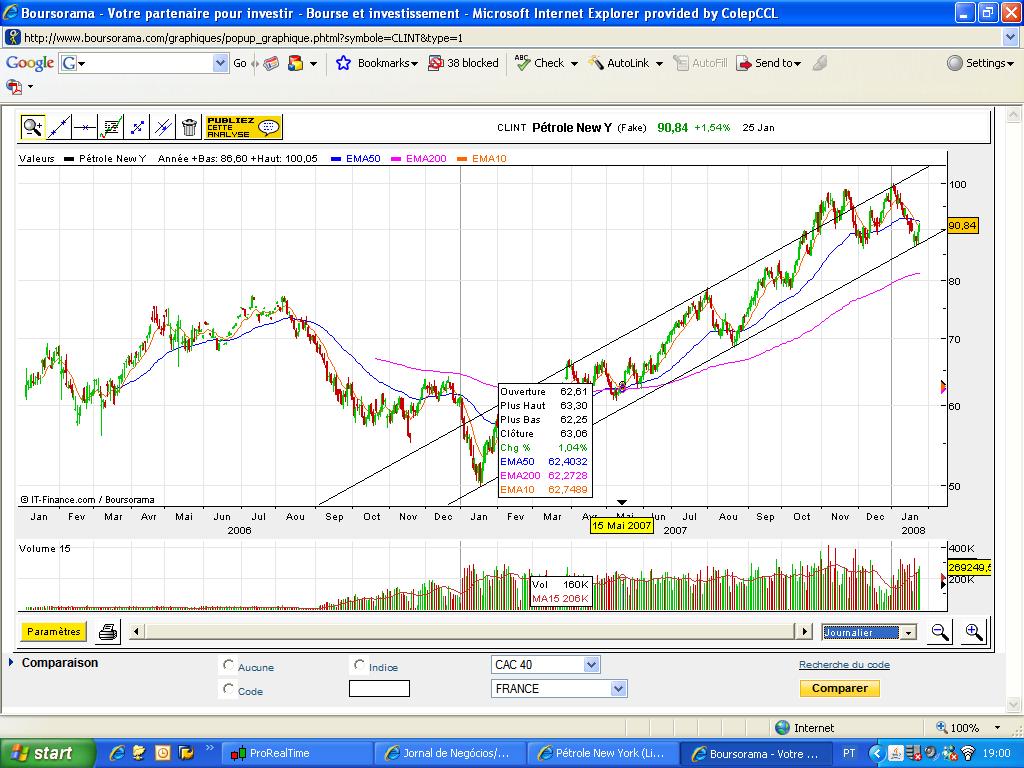Click the Windows start button
1024x768 pixels.
tap(46, 754)
